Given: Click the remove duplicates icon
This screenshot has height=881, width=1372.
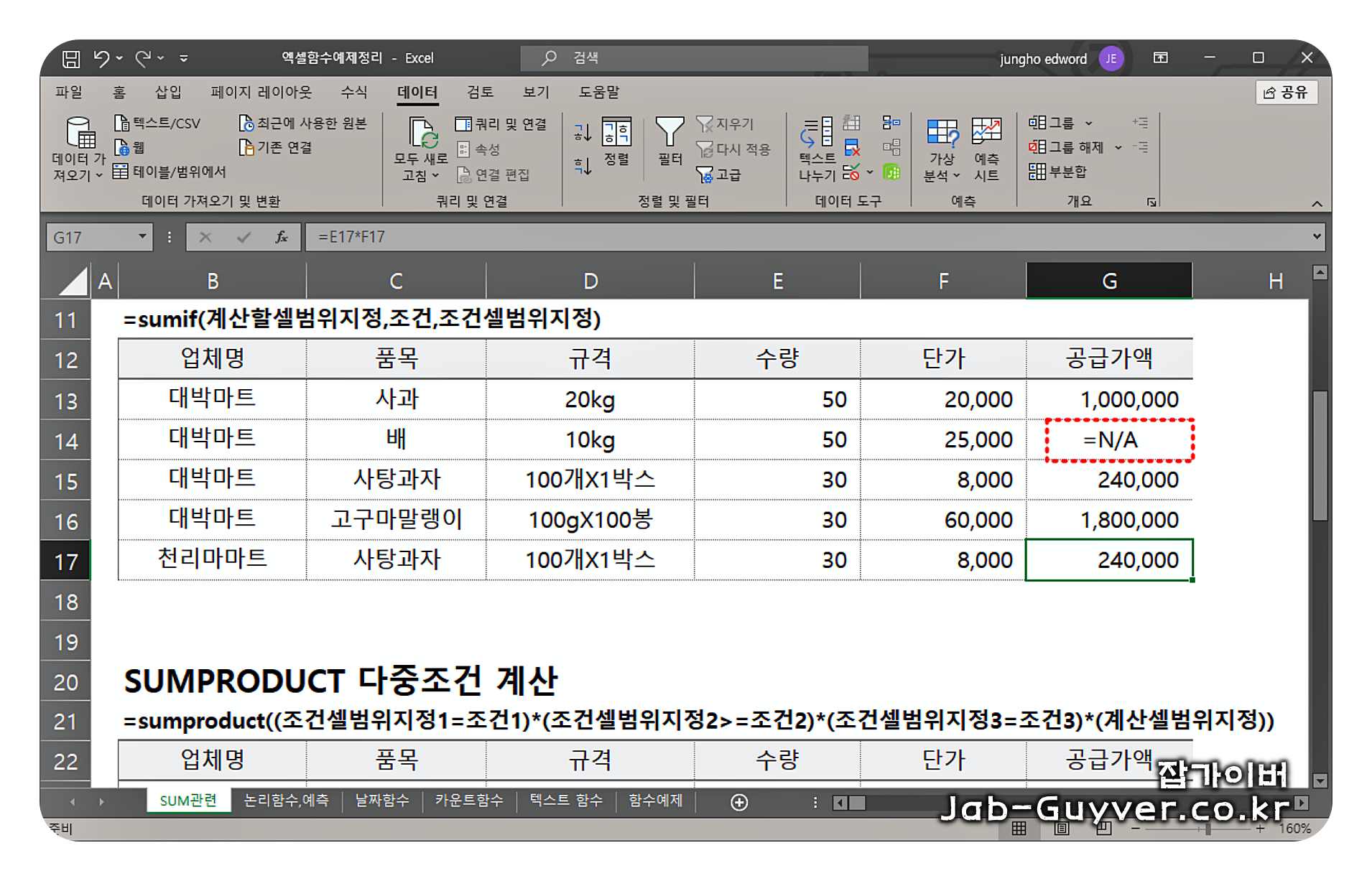Looking at the screenshot, I should click(853, 149).
